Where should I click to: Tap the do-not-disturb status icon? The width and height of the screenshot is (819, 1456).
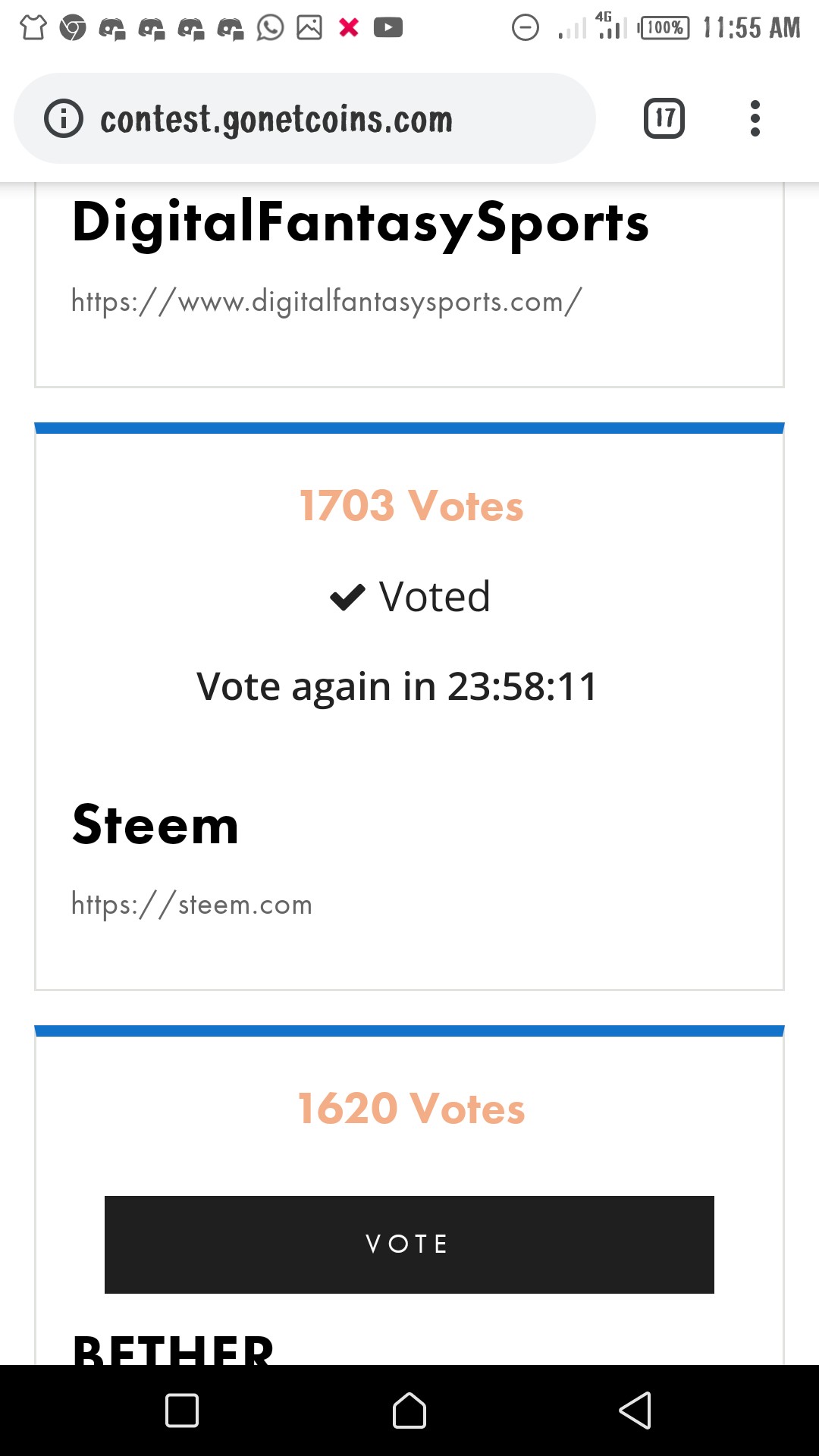pos(526,28)
